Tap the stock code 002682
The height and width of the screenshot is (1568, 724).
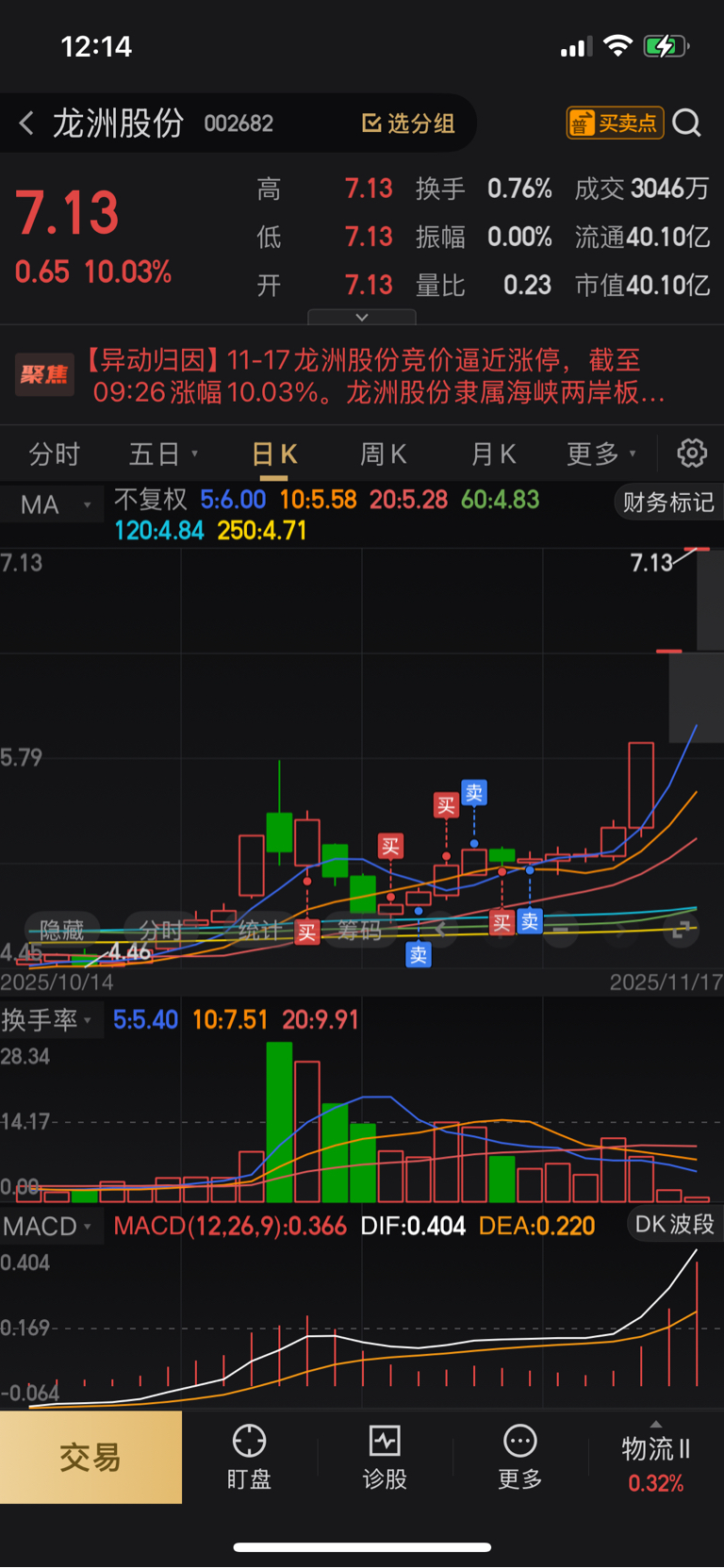239,124
